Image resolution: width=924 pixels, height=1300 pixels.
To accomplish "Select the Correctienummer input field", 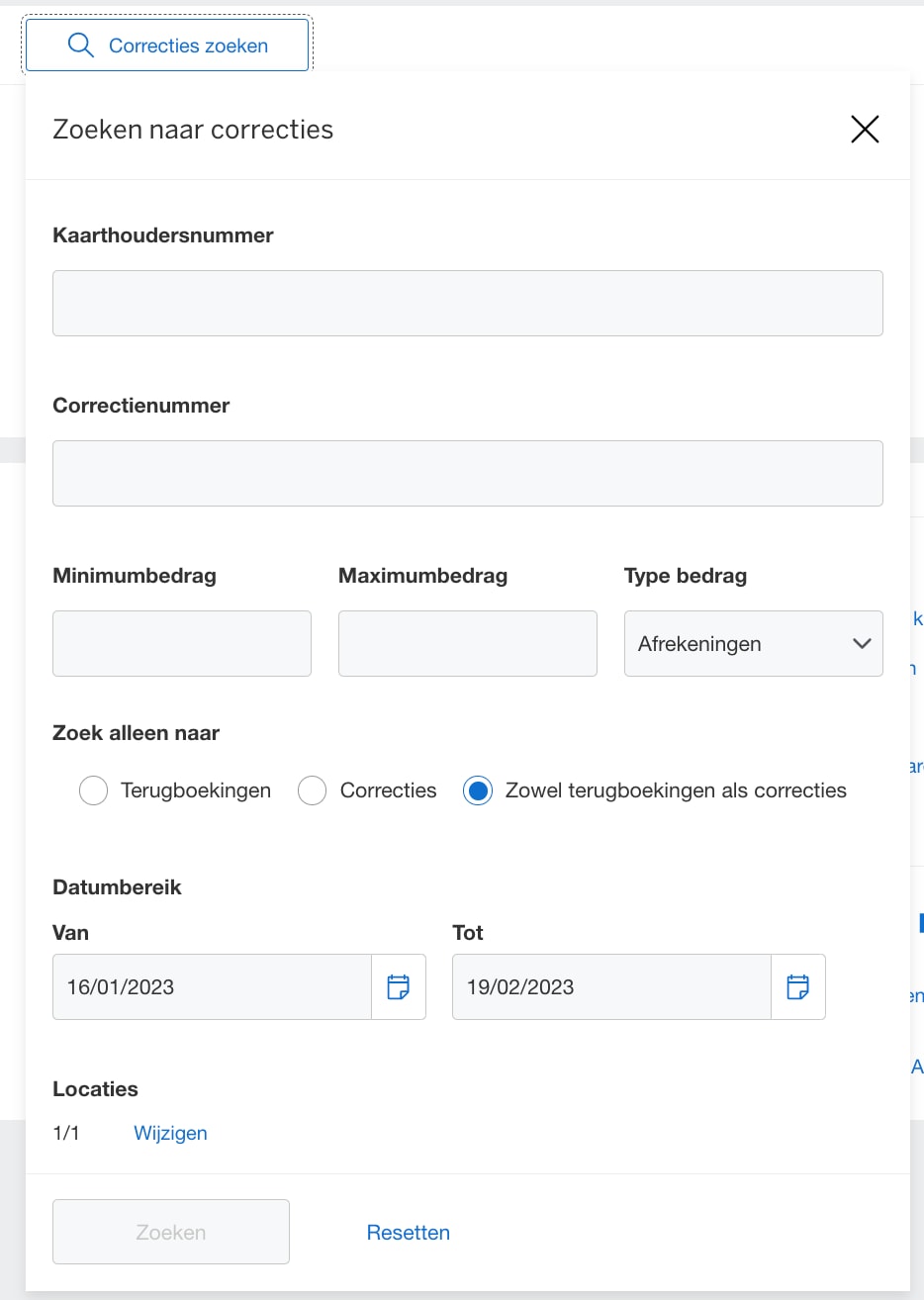I will [x=467, y=473].
